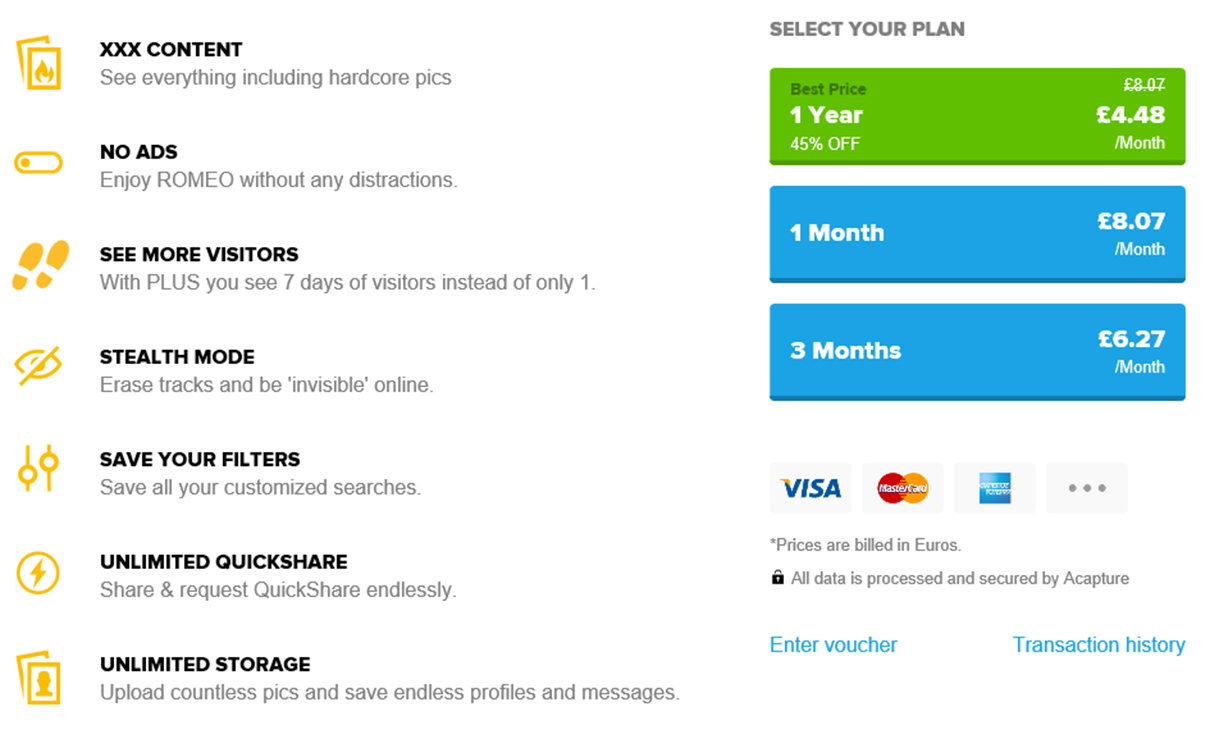Image resolution: width=1210 pixels, height=734 pixels.
Task: Choose the 1 Year Best Price plan
Action: (977, 116)
